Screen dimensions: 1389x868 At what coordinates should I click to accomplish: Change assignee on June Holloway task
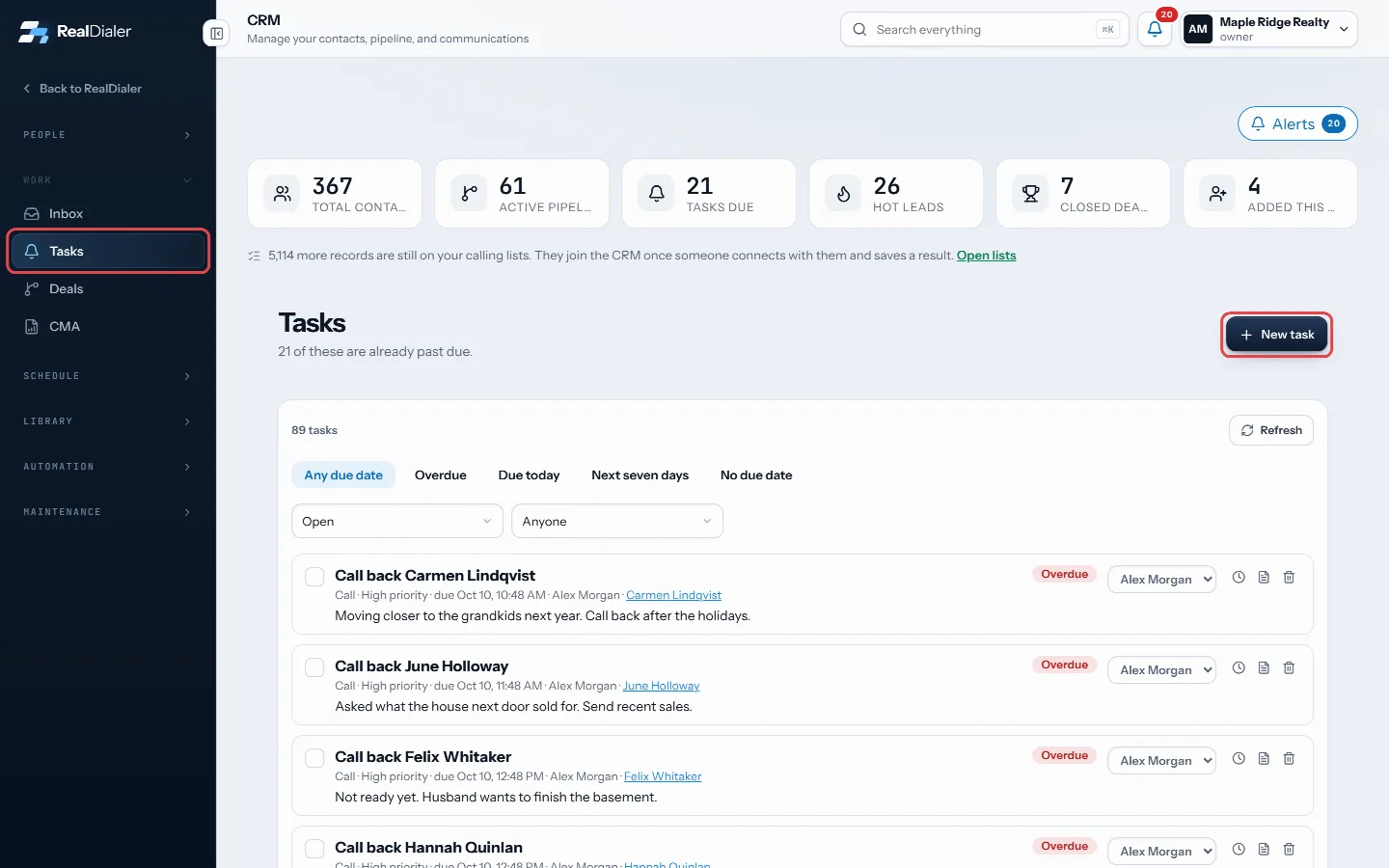tap(1161, 670)
